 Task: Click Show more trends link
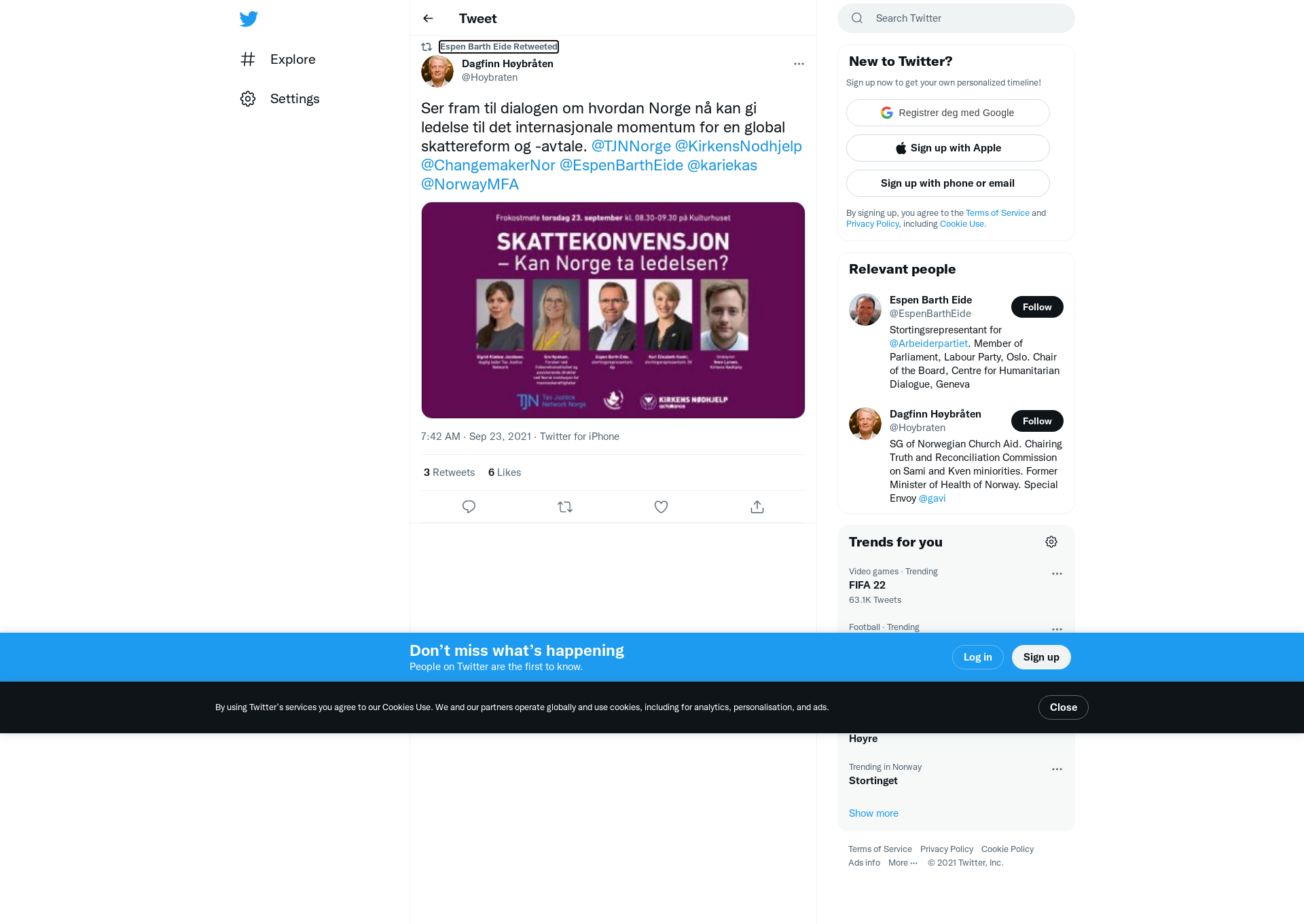click(x=873, y=813)
